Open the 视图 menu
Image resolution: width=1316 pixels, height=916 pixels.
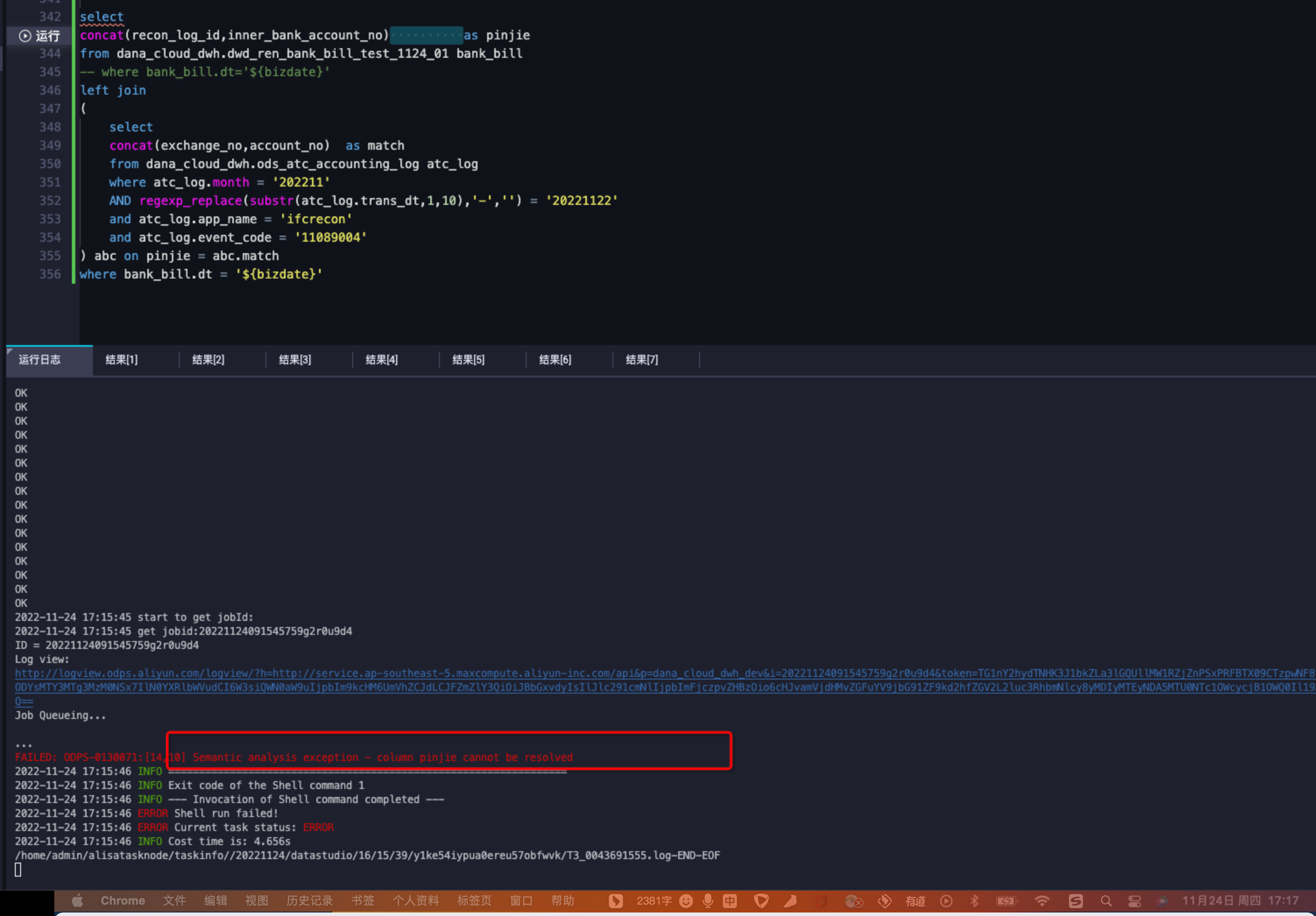coord(257,901)
